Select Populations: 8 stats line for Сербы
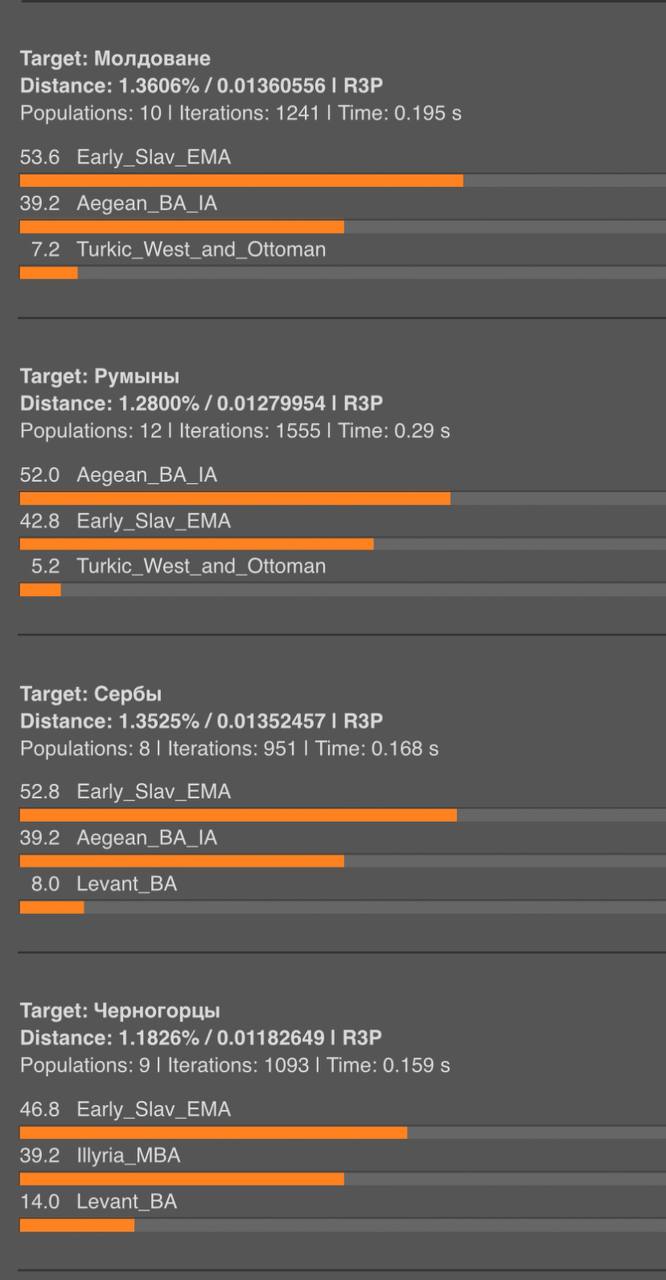Image resolution: width=666 pixels, height=1280 pixels. 229,748
